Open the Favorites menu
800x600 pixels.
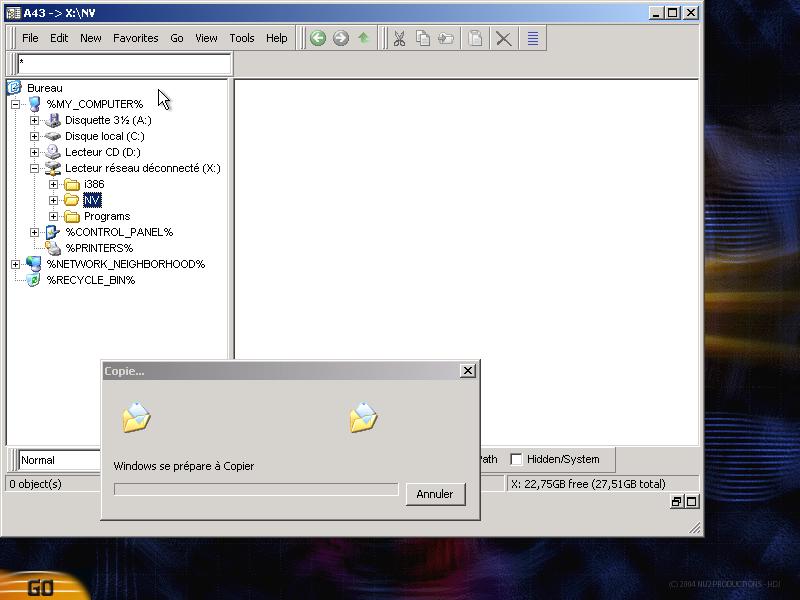pos(136,38)
